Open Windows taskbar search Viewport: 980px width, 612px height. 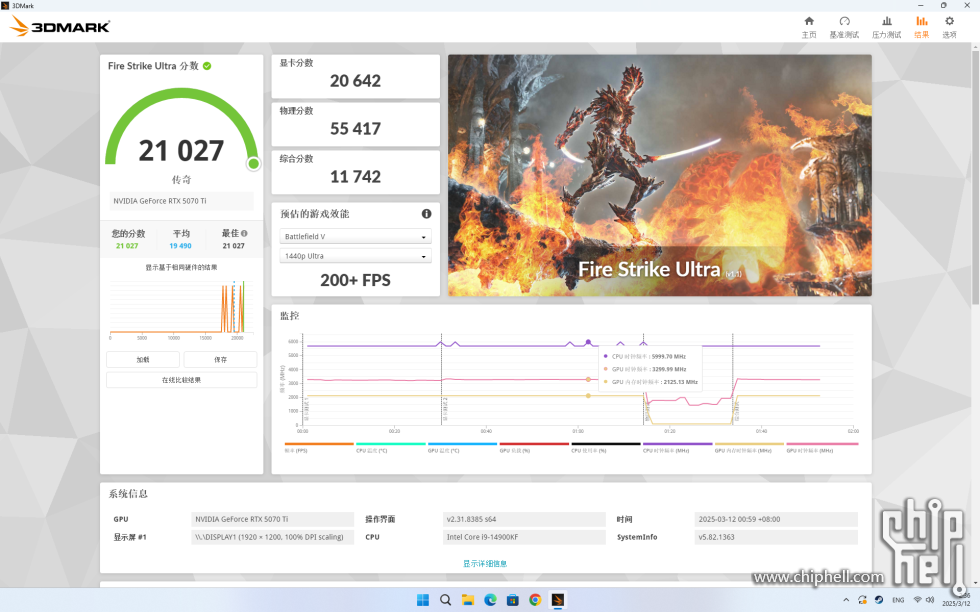tap(445, 600)
